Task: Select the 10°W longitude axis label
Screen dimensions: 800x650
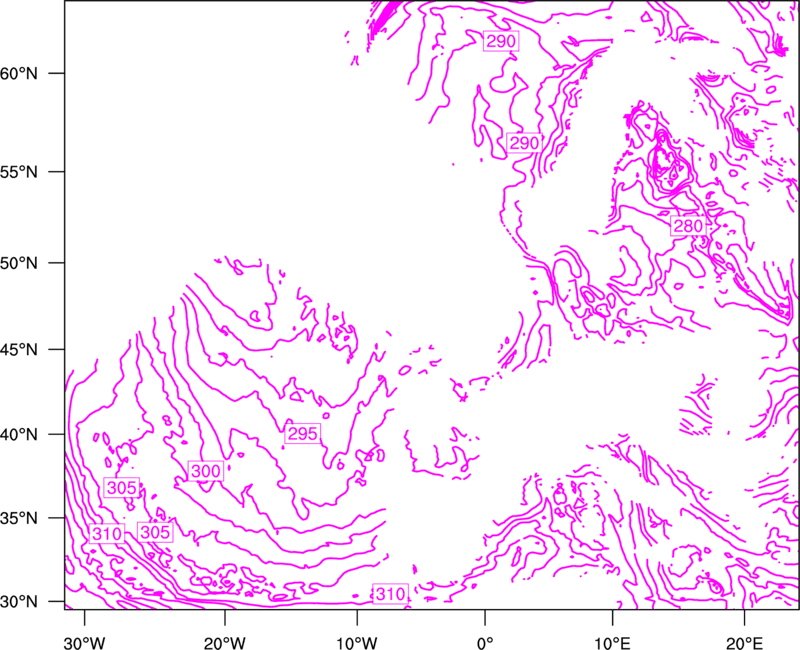Action: (x=357, y=643)
